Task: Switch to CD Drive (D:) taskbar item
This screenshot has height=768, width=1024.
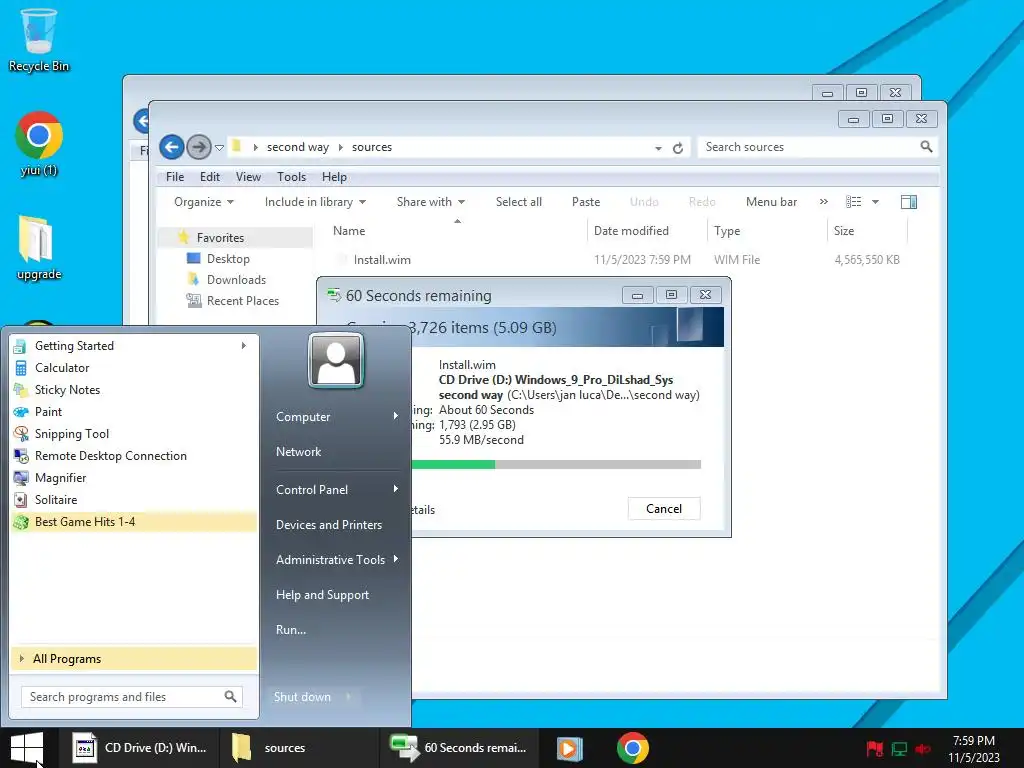Action: coord(140,748)
